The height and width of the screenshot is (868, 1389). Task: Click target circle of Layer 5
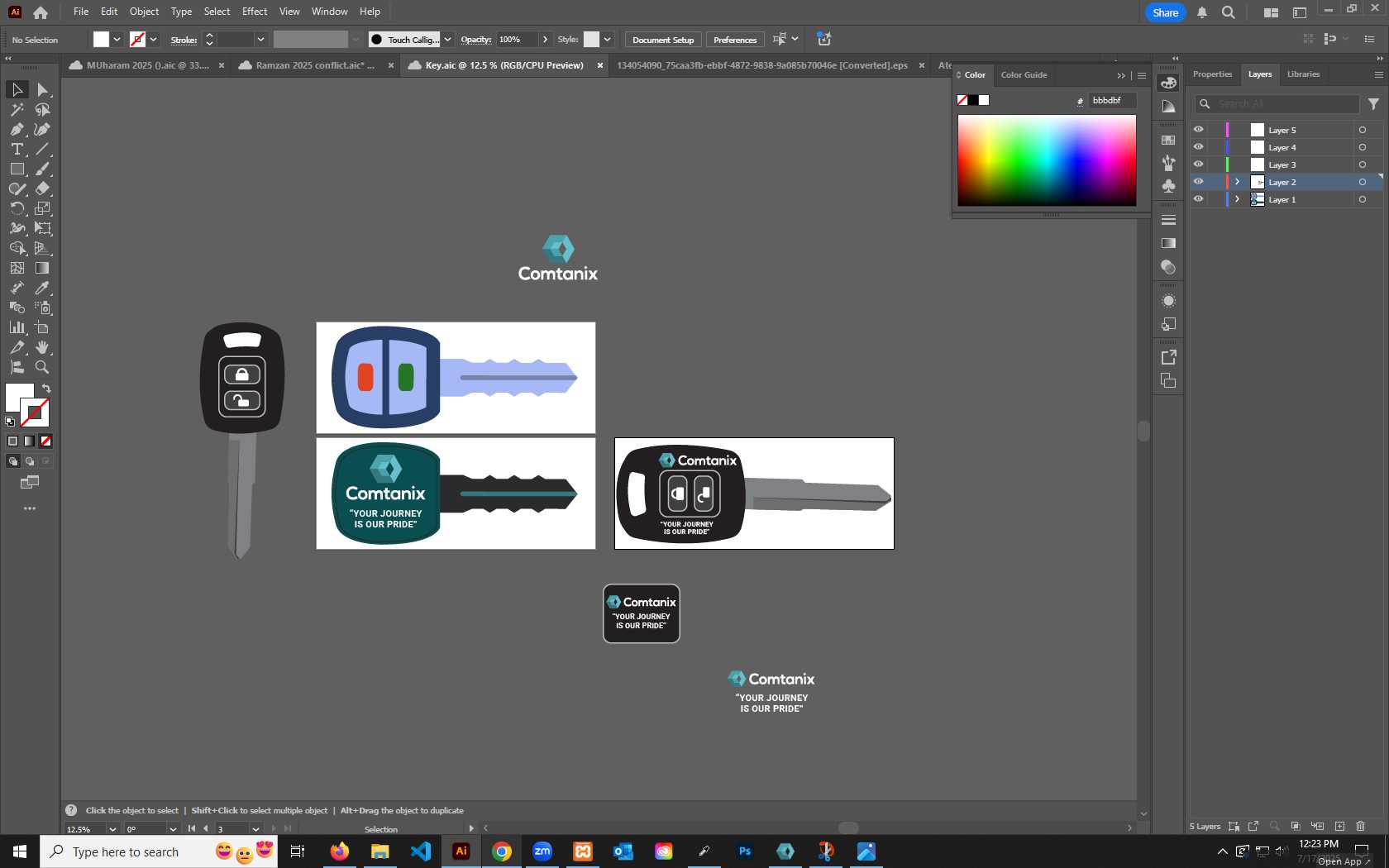(x=1363, y=130)
